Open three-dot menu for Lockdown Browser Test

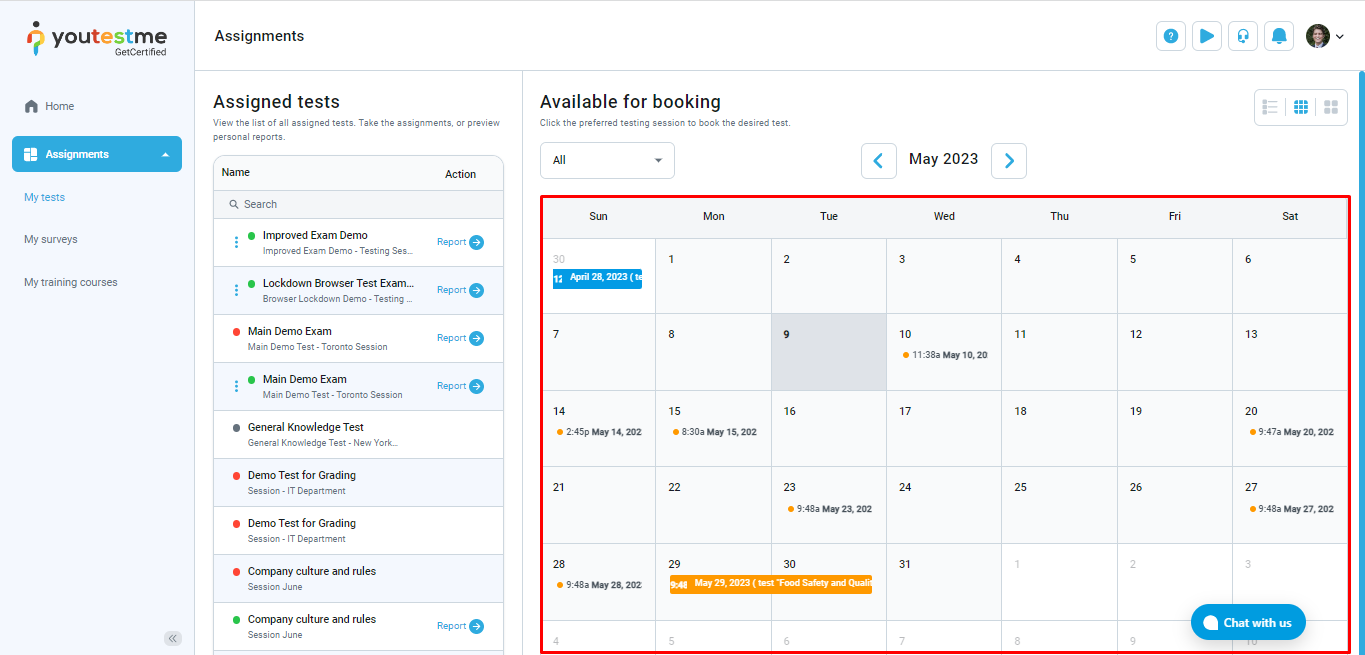click(x=236, y=290)
